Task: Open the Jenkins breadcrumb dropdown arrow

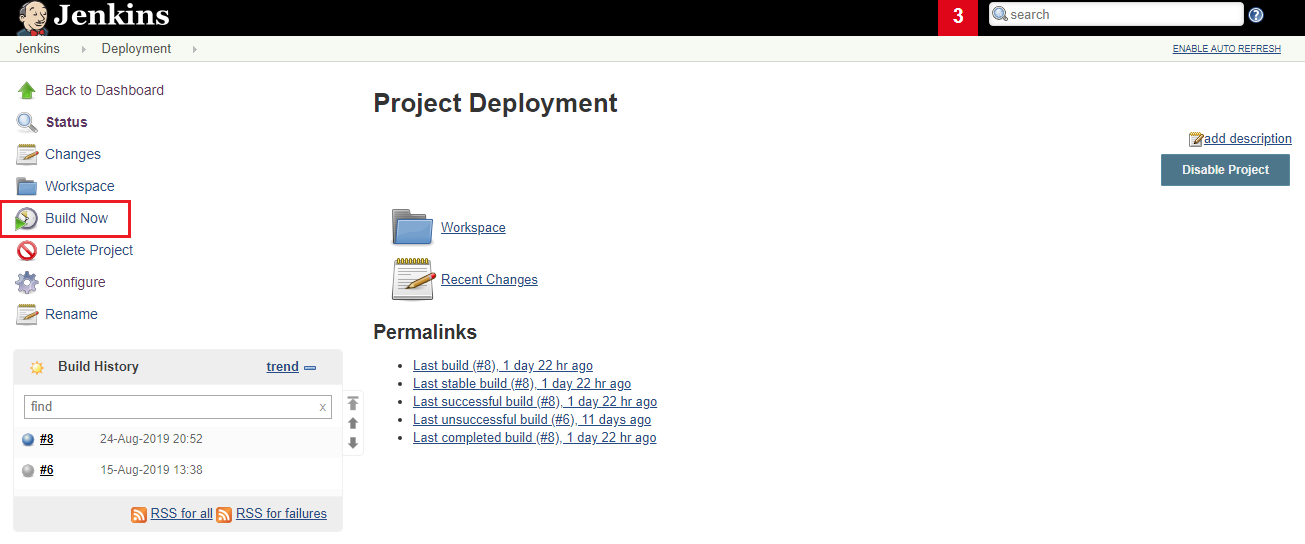Action: pos(83,49)
